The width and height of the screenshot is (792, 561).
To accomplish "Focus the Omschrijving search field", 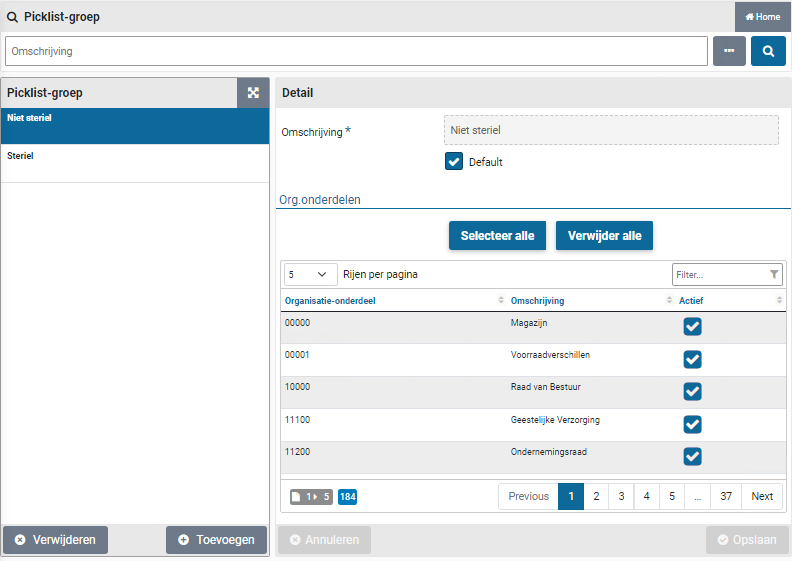I will [356, 51].
